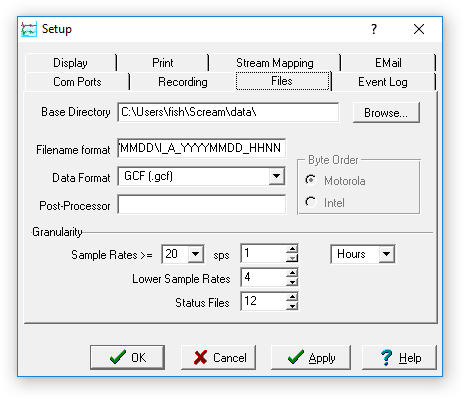
Task: Open the Data Format dropdown list
Action: pyautogui.click(x=276, y=176)
